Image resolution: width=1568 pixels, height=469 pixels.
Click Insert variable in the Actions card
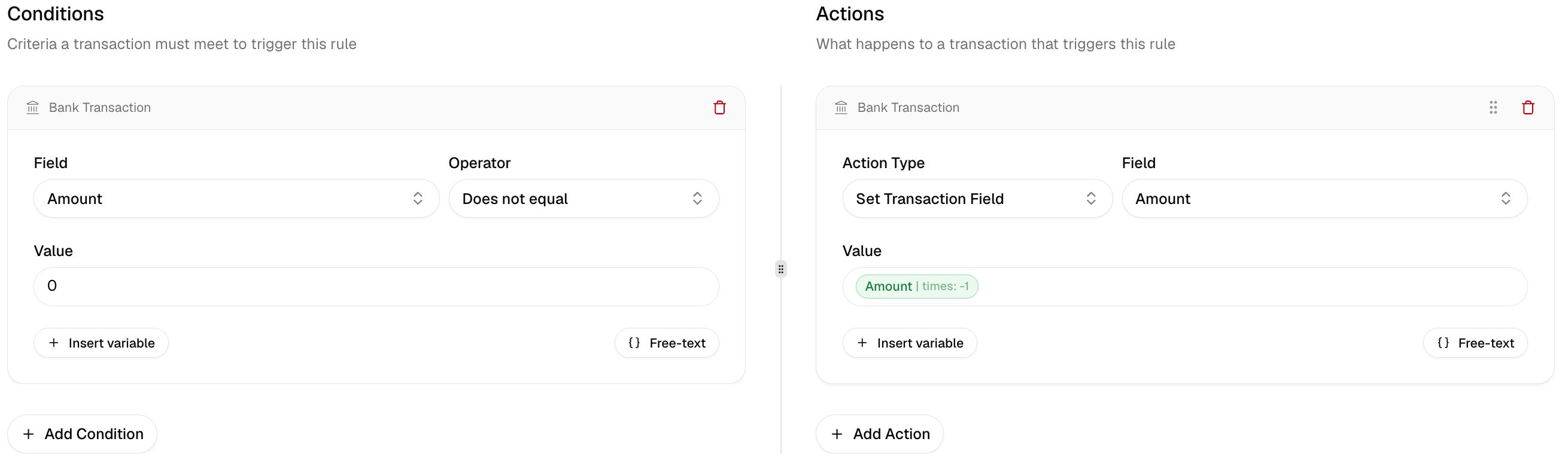910,343
